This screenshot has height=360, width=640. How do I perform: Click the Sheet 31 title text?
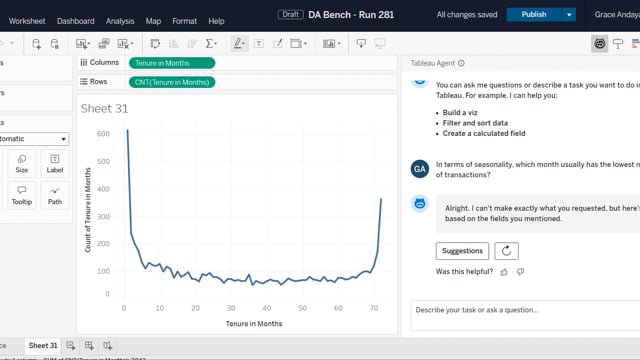click(104, 109)
